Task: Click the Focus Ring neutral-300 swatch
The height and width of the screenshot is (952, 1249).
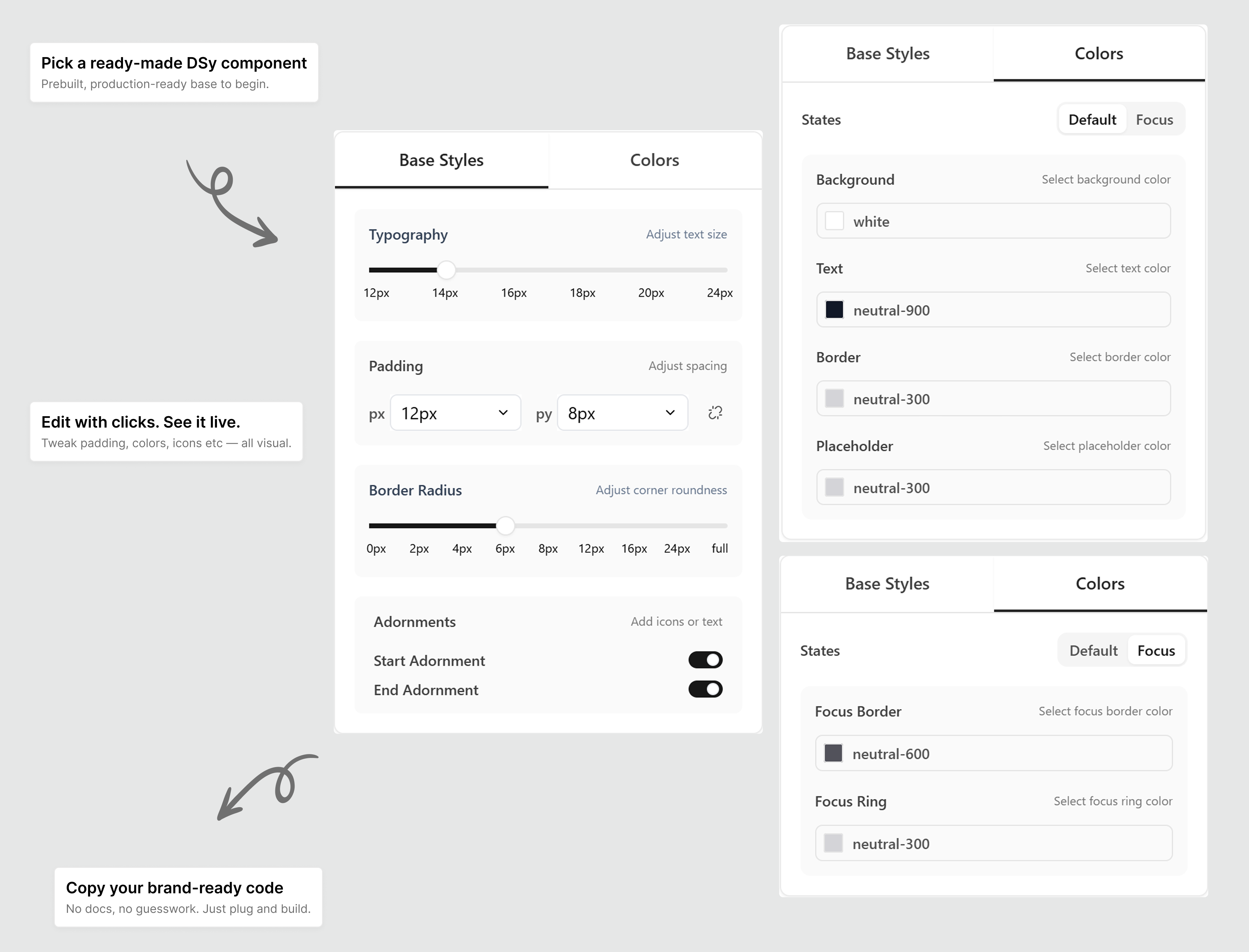Action: pos(833,843)
